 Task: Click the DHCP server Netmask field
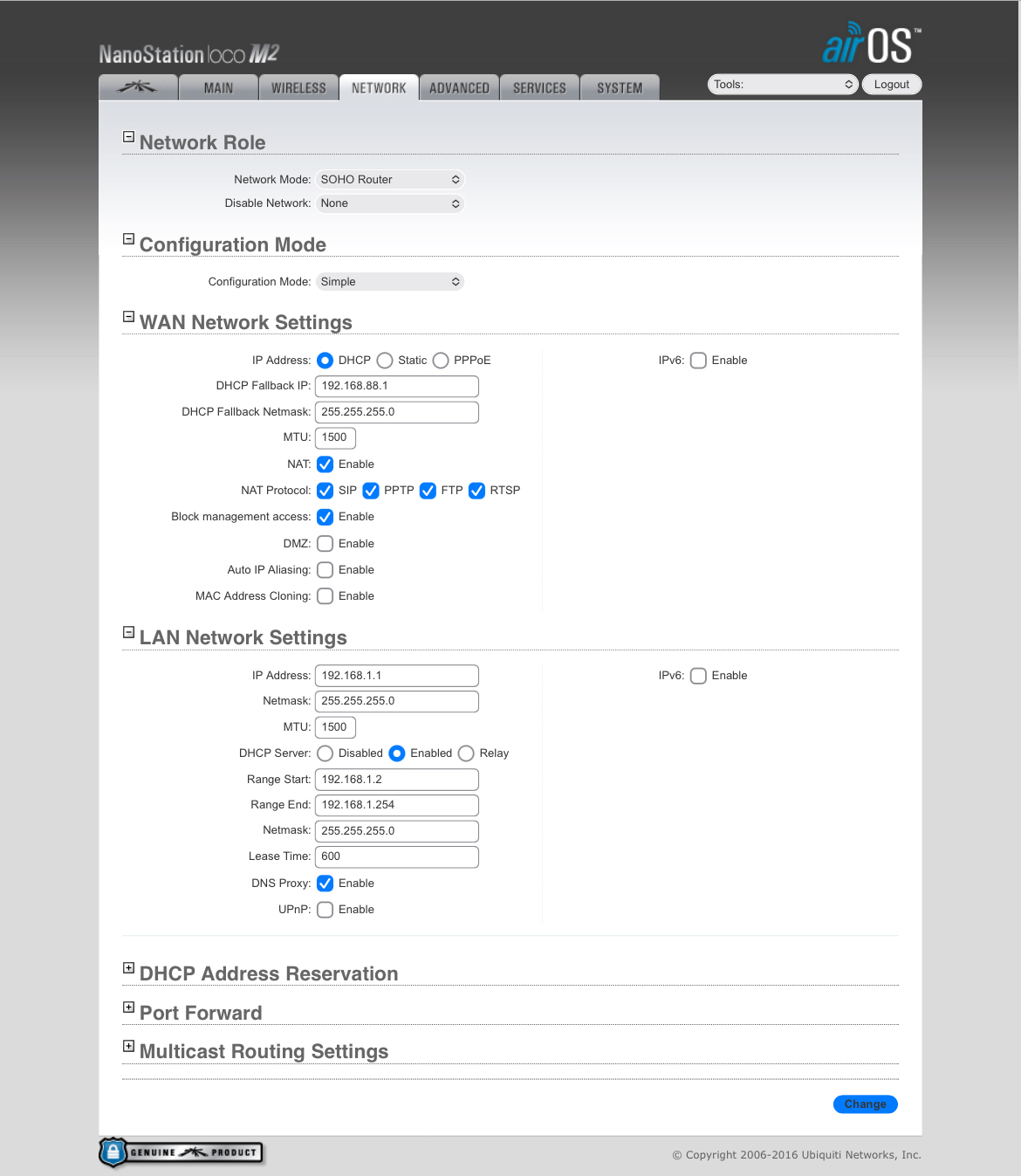click(397, 831)
